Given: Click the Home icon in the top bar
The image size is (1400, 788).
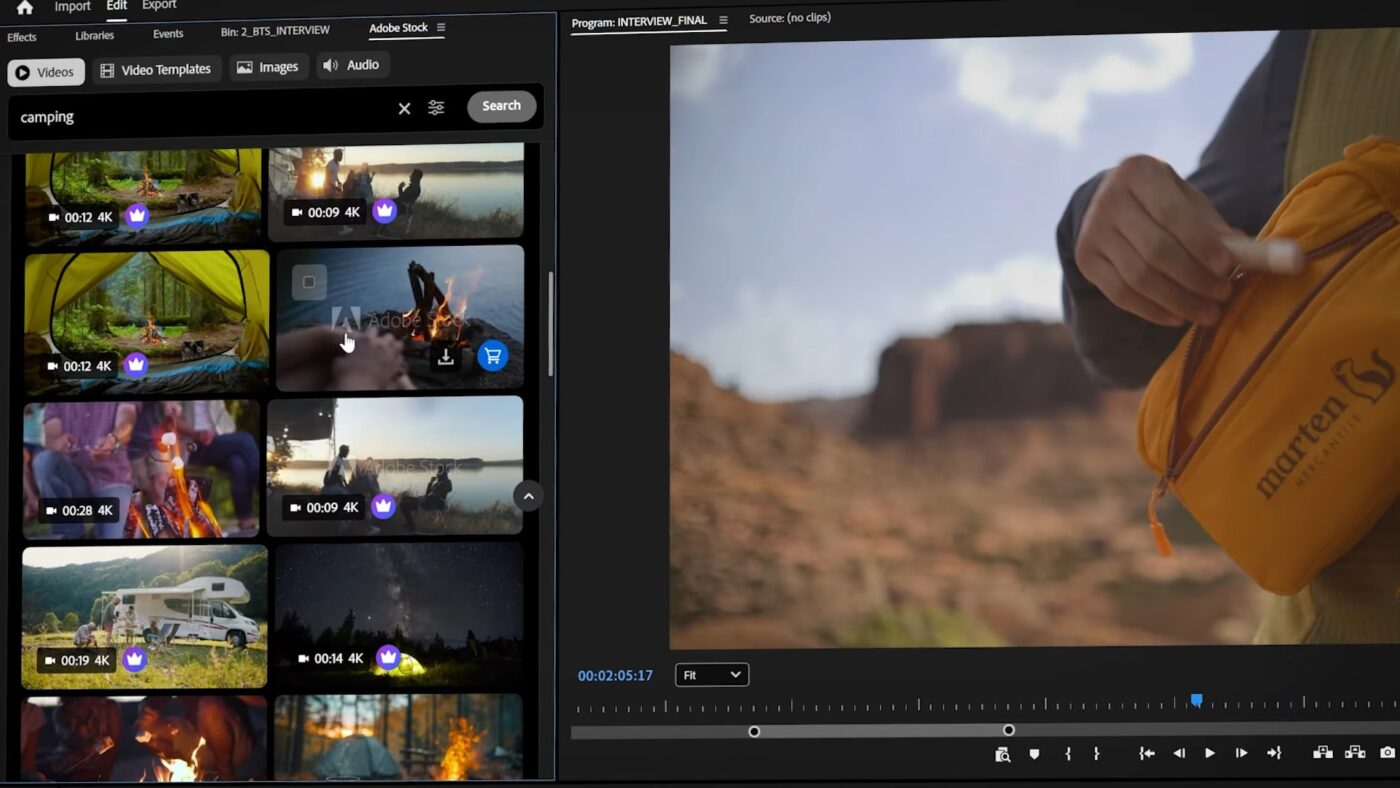Looking at the screenshot, I should (x=25, y=7).
